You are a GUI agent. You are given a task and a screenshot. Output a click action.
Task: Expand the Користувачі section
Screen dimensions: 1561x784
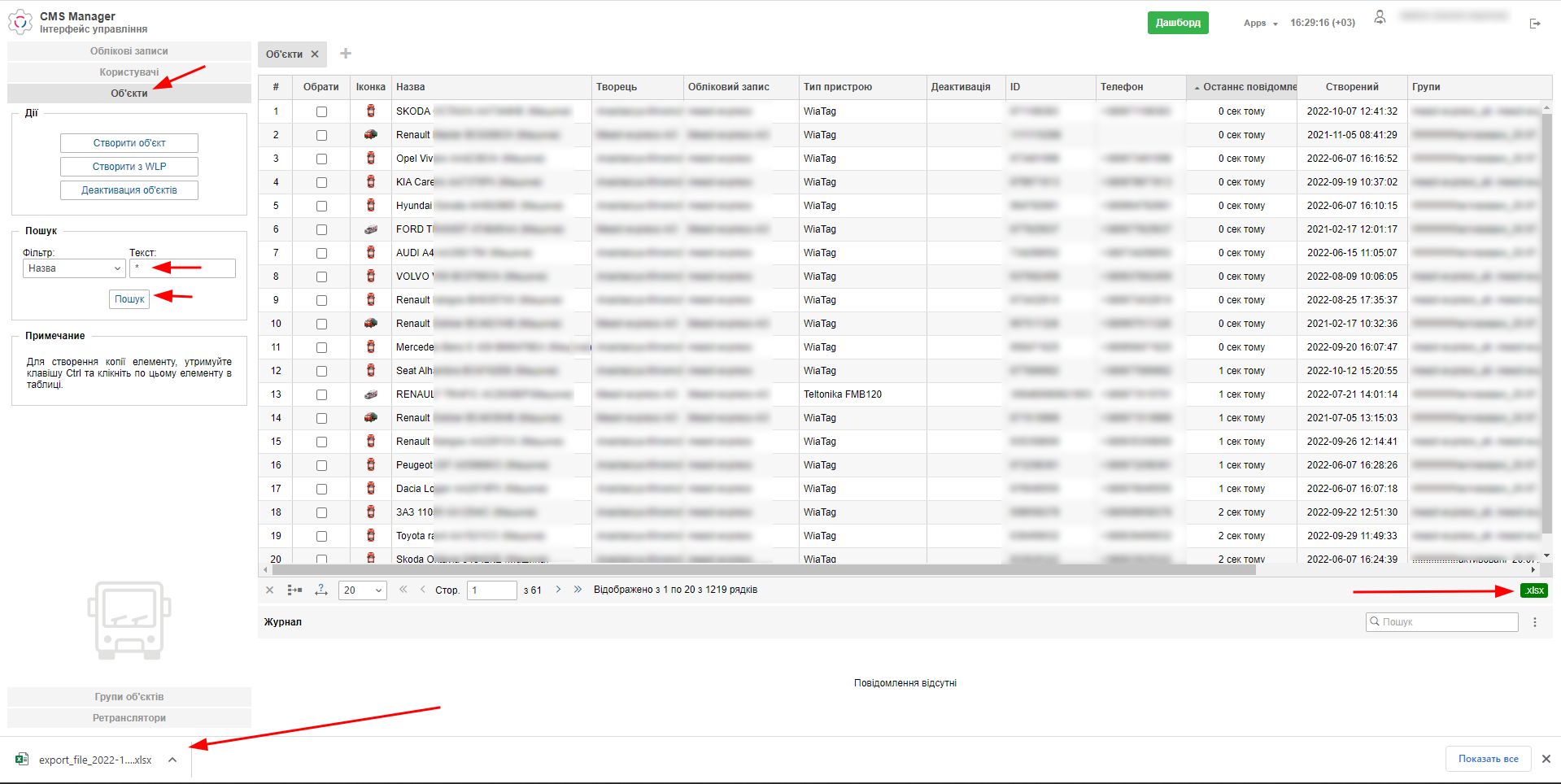click(129, 72)
